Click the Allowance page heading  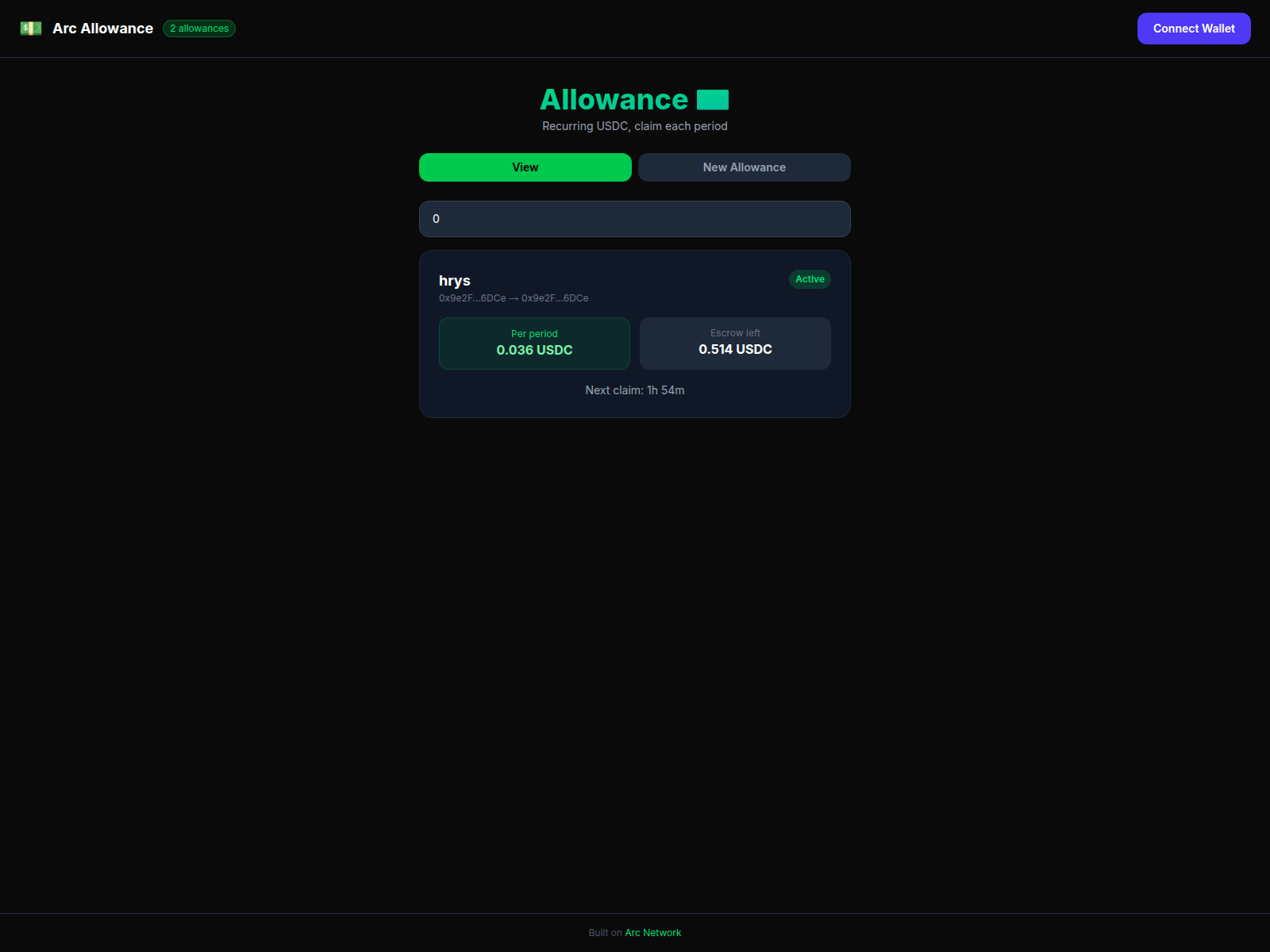(614, 100)
